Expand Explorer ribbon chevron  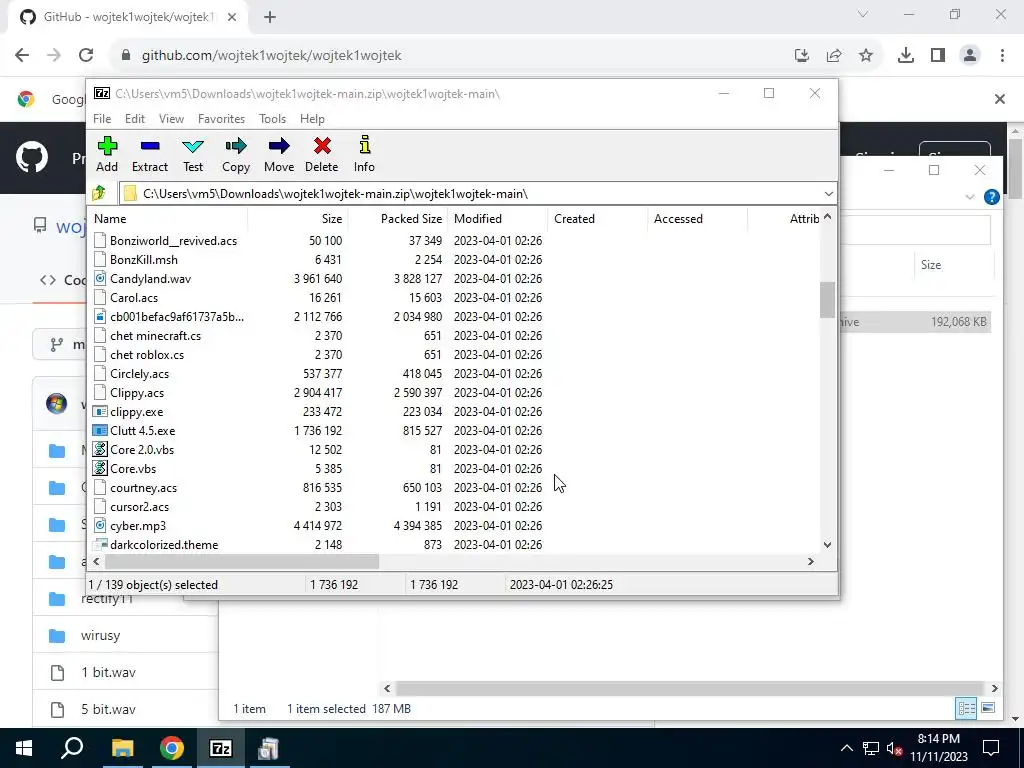969,197
